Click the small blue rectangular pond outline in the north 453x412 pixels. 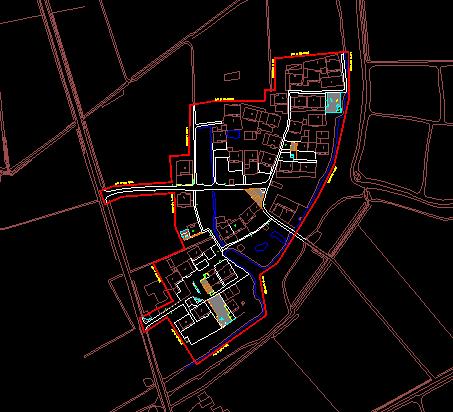coord(233,134)
